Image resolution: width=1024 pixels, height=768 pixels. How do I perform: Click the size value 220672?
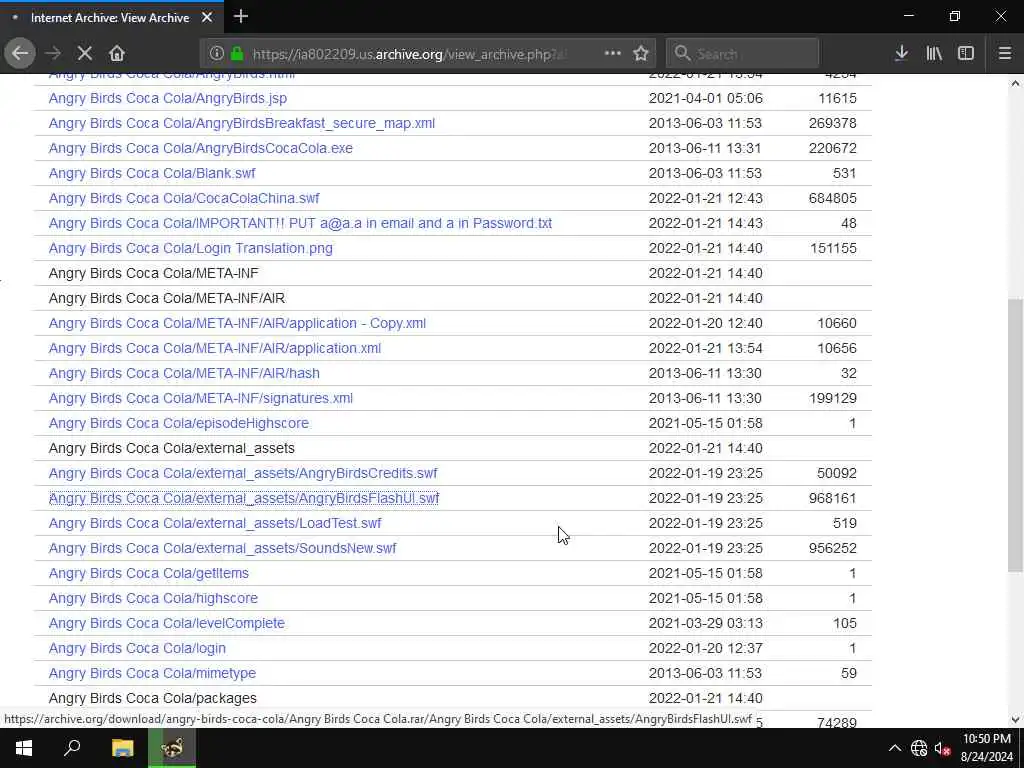[x=832, y=148]
